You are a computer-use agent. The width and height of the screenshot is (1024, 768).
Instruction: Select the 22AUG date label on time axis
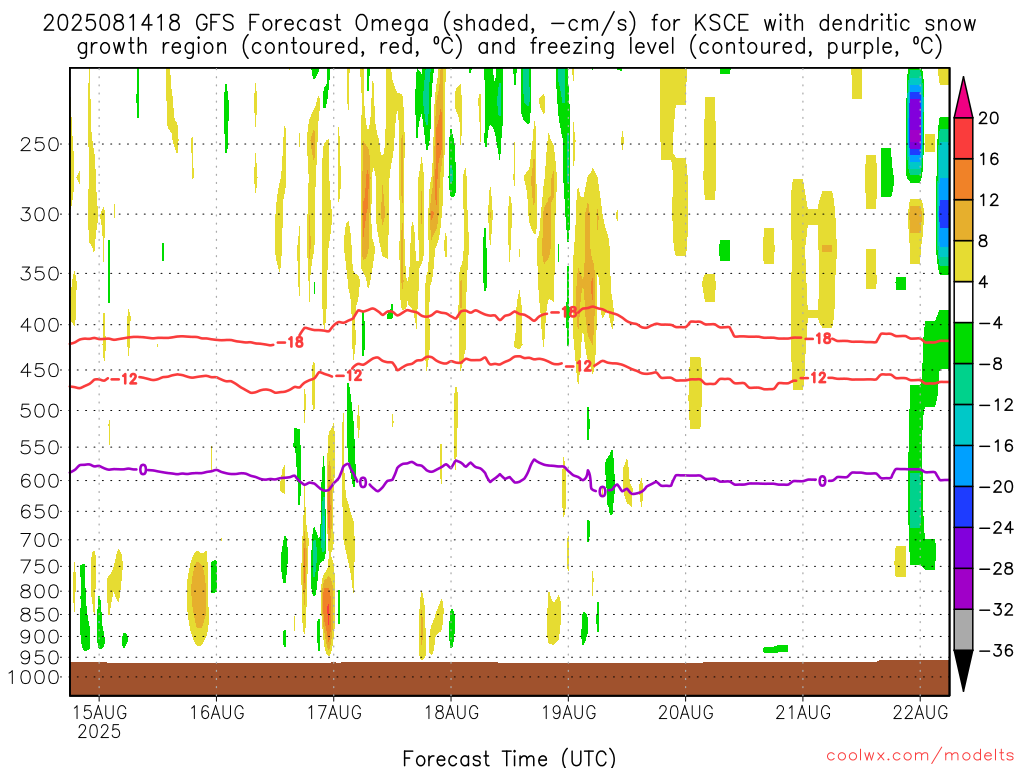coord(920,712)
